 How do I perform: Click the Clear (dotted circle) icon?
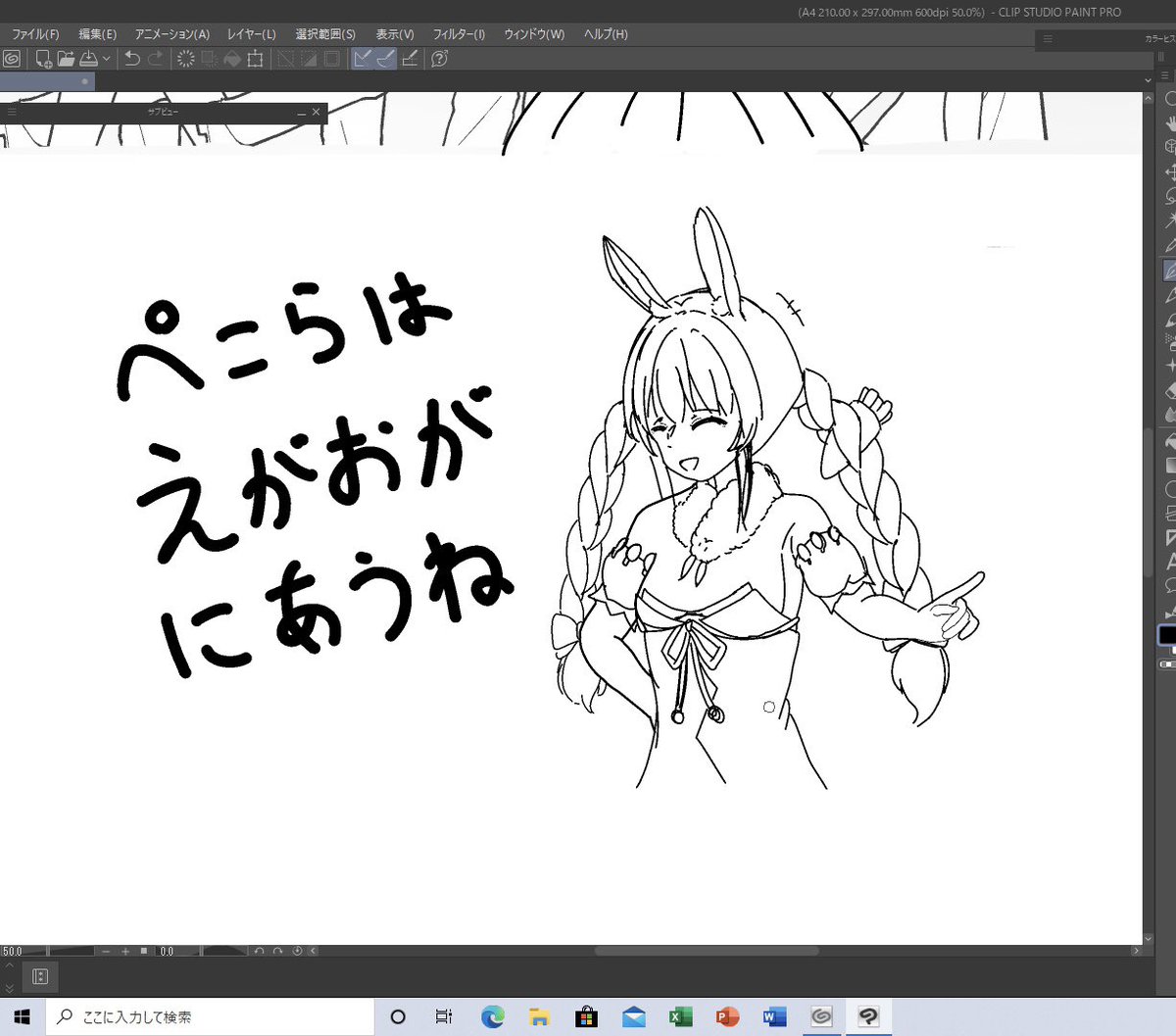pos(185,59)
